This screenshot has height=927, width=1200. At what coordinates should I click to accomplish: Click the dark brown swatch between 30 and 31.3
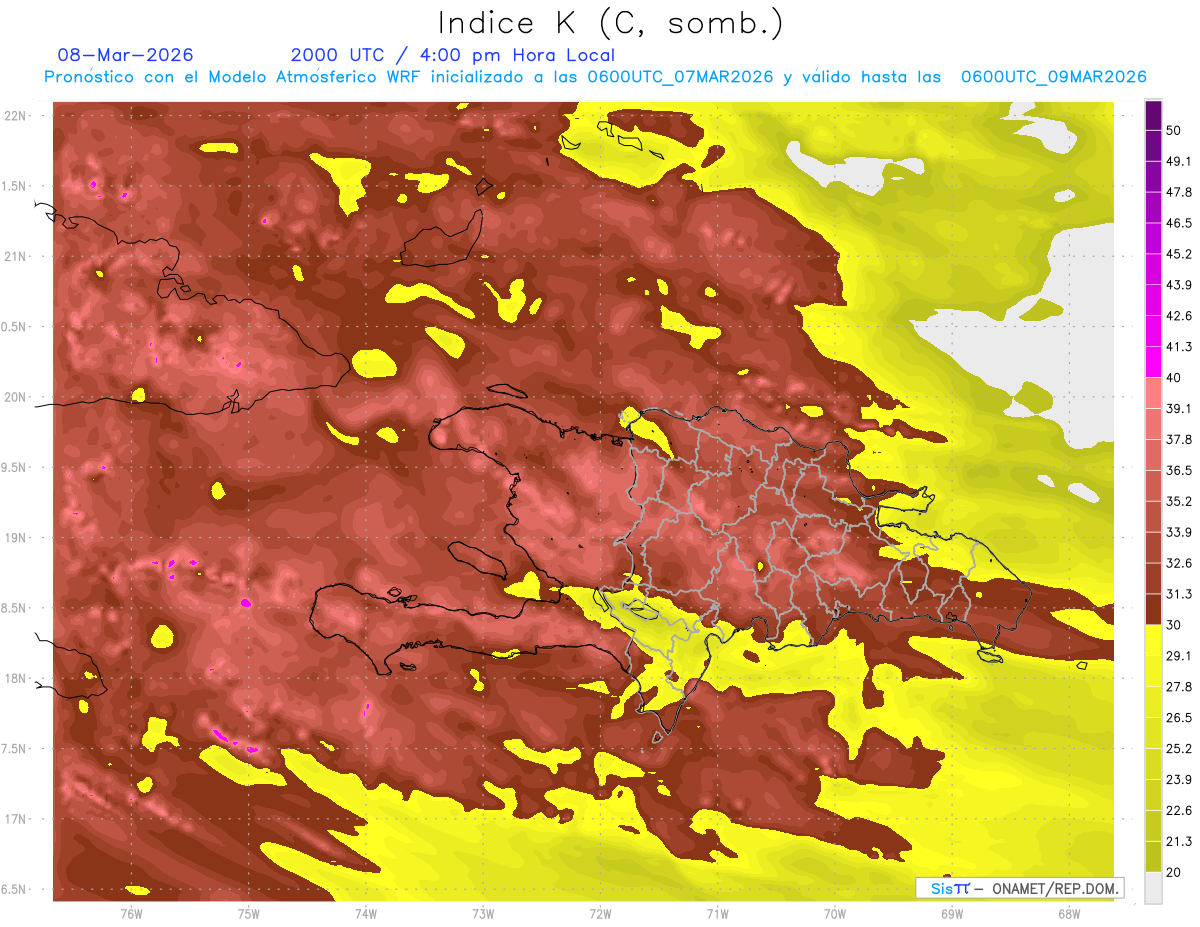pos(1153,609)
